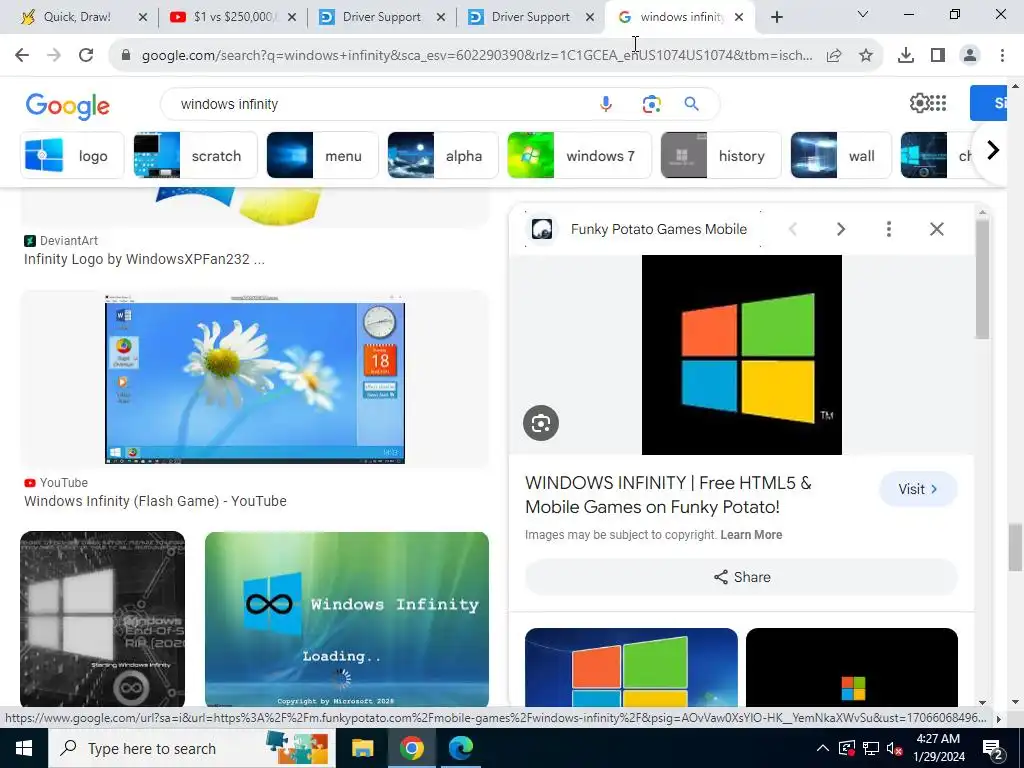Select the alpha filter chip
1024x768 pixels.
pyautogui.click(x=443, y=155)
